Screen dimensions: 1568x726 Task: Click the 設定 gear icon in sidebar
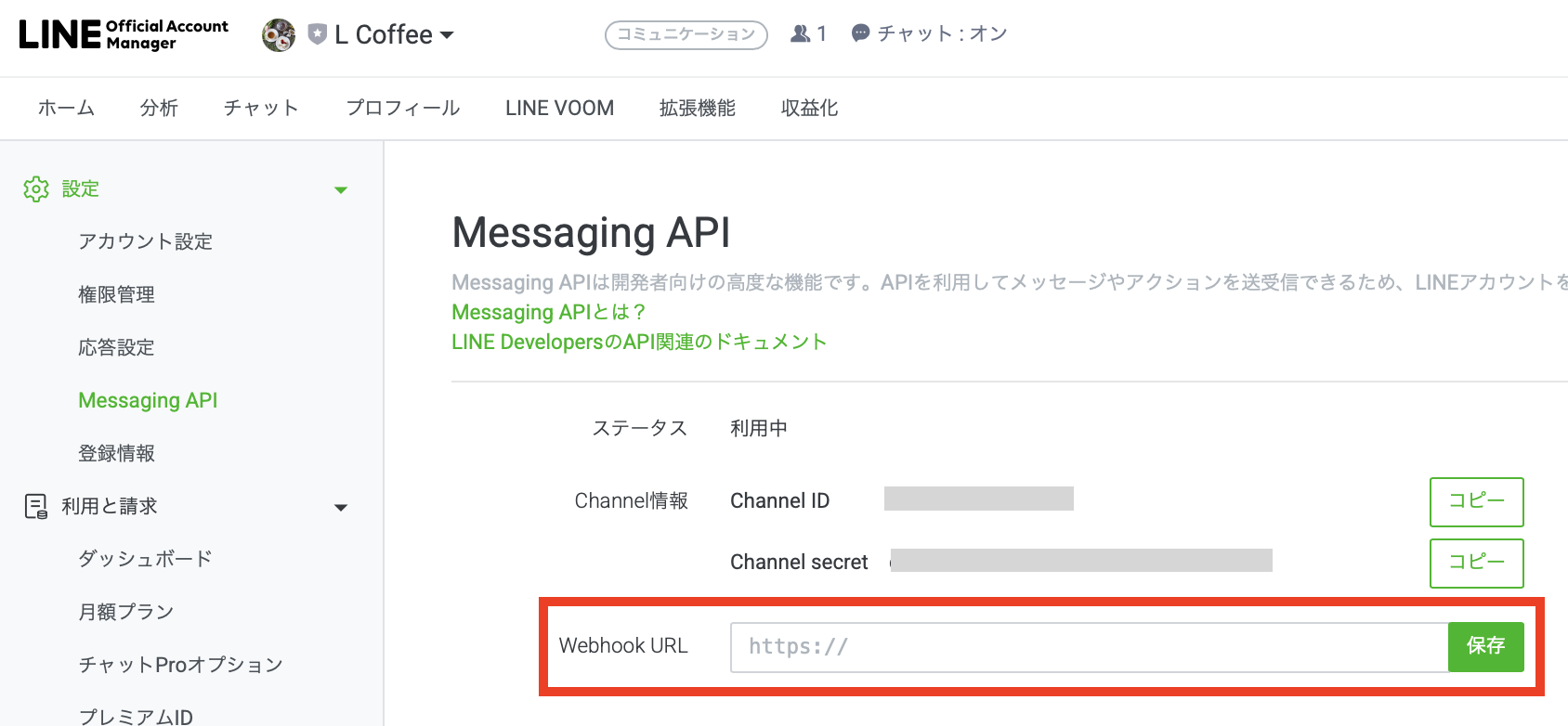click(x=36, y=188)
